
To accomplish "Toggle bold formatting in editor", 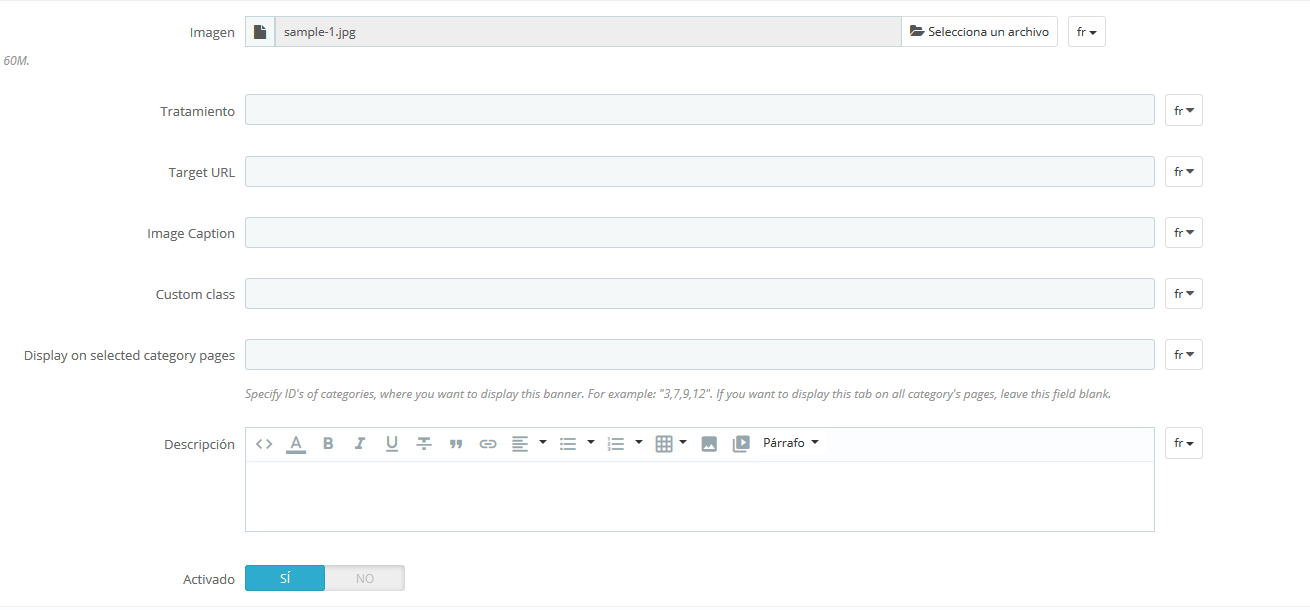I will tap(328, 444).
